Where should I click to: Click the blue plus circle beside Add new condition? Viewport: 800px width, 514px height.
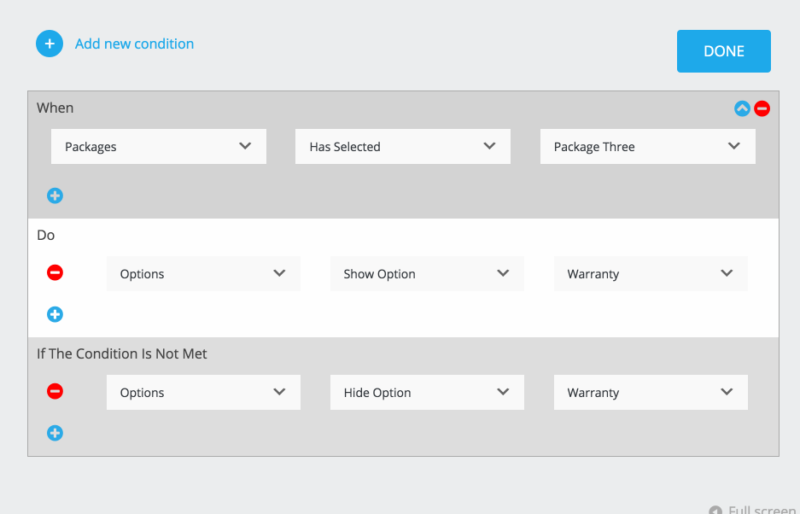point(49,44)
